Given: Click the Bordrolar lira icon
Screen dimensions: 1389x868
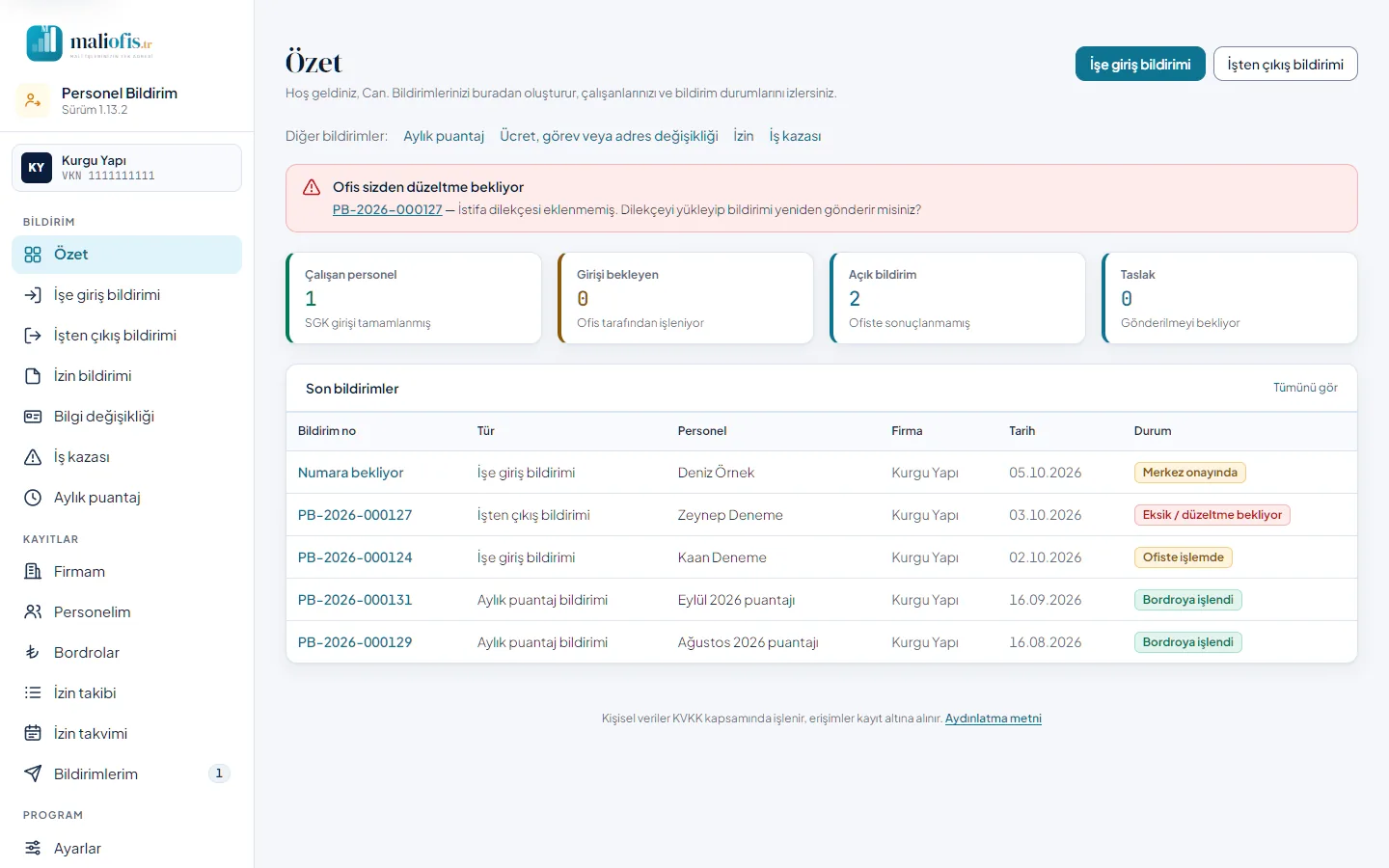Looking at the screenshot, I should coord(33,653).
